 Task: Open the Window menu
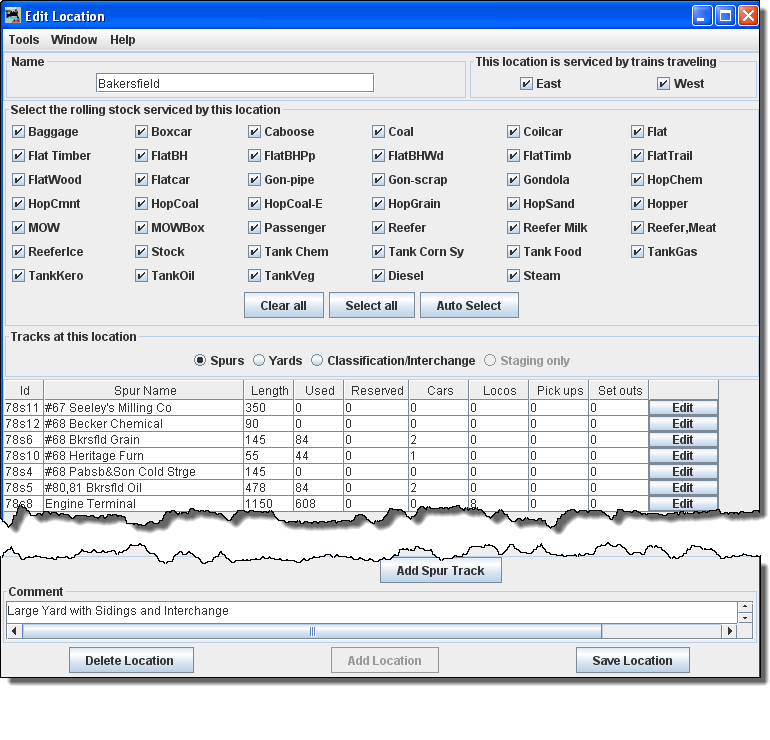click(x=74, y=40)
